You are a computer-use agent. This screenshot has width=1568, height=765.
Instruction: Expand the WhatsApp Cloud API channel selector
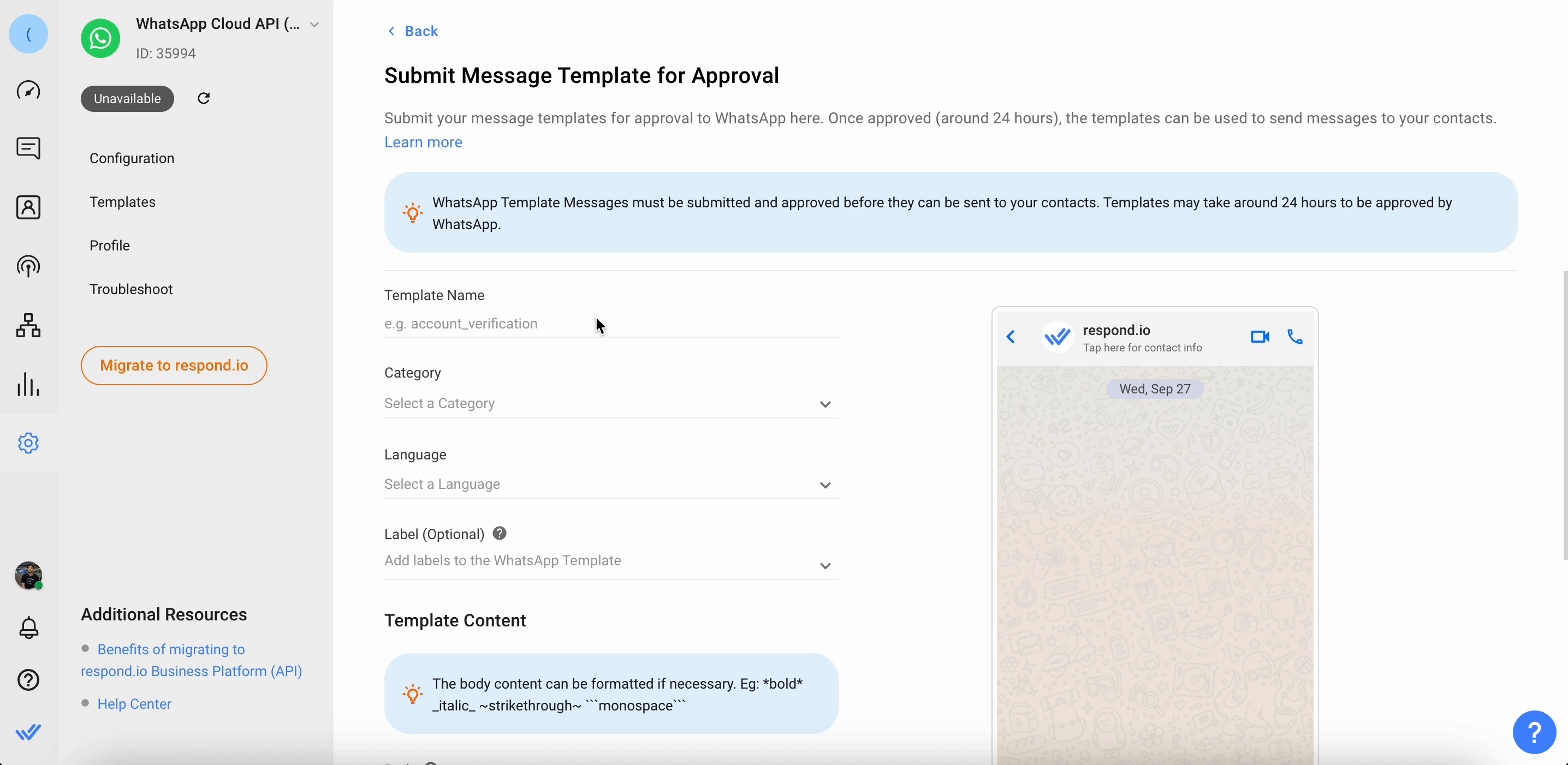[314, 25]
